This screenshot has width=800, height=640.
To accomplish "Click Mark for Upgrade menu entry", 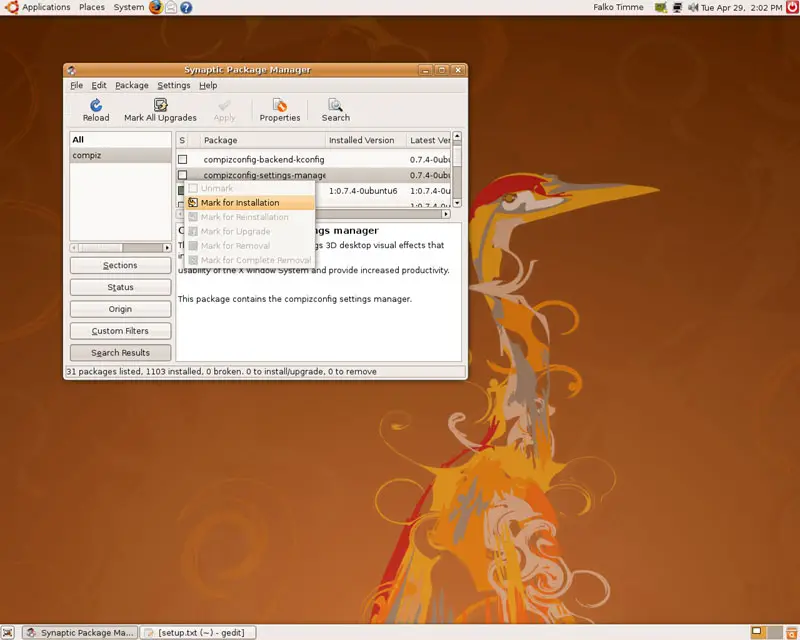I will [x=249, y=231].
